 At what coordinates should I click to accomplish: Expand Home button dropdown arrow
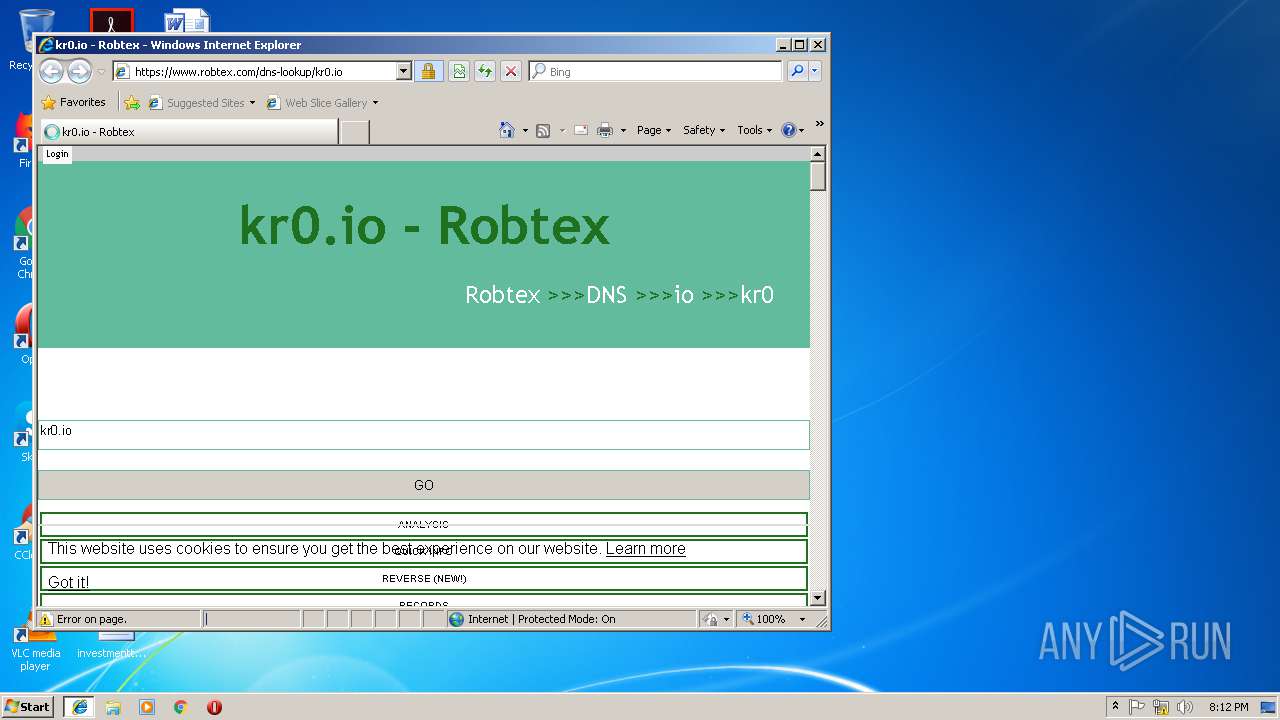[x=525, y=130]
